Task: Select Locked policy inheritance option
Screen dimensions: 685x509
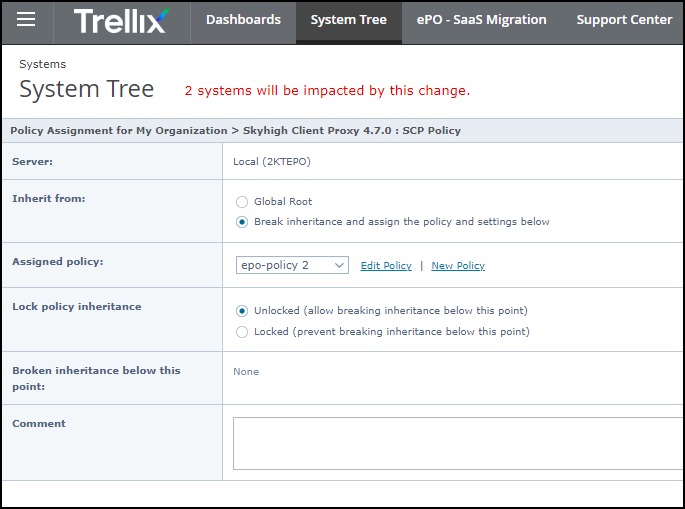Action: (x=242, y=332)
